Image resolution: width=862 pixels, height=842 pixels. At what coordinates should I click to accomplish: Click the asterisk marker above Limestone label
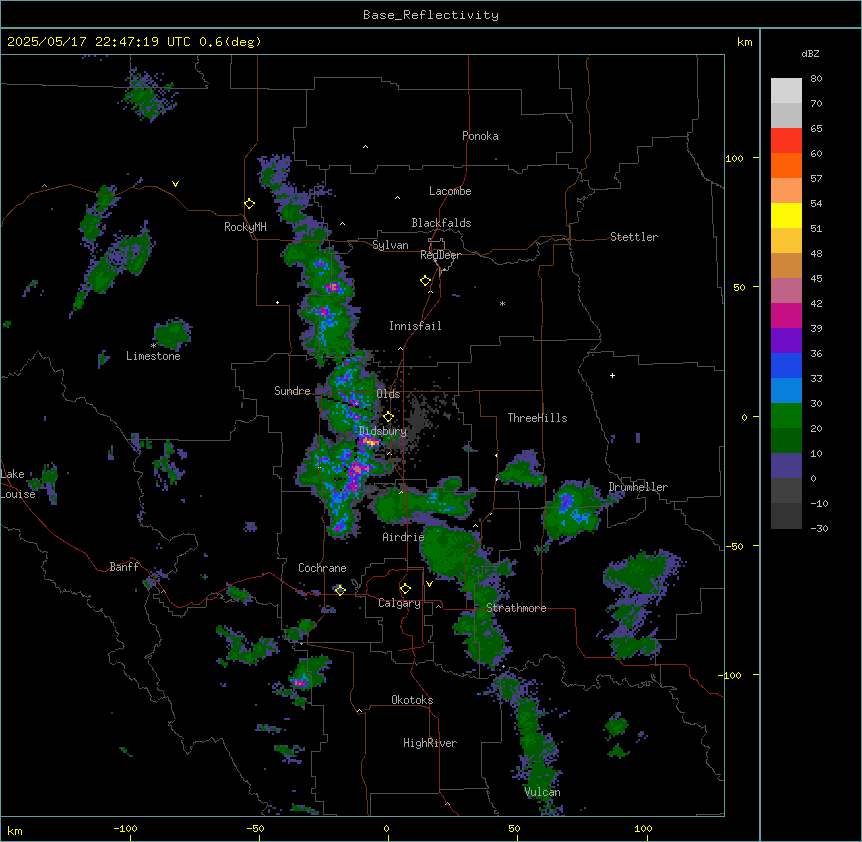(153, 346)
